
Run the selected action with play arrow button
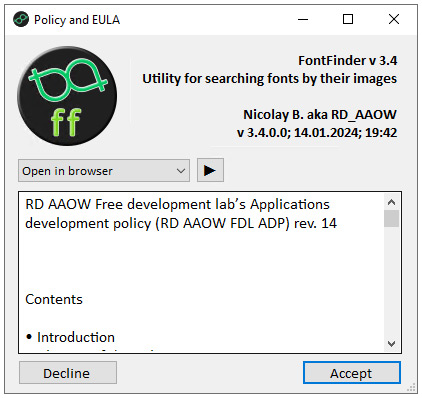click(210, 170)
